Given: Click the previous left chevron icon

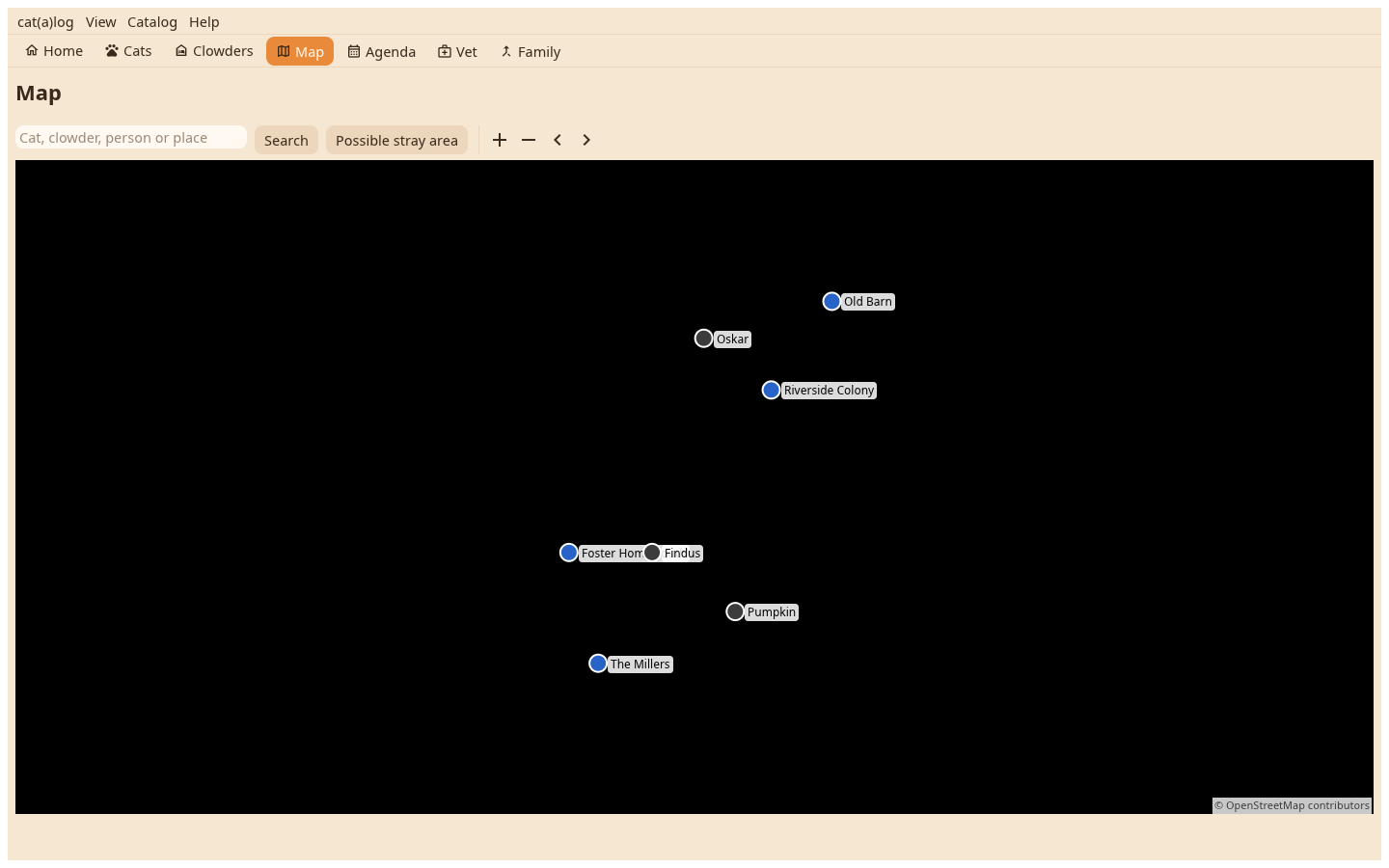Looking at the screenshot, I should [558, 140].
